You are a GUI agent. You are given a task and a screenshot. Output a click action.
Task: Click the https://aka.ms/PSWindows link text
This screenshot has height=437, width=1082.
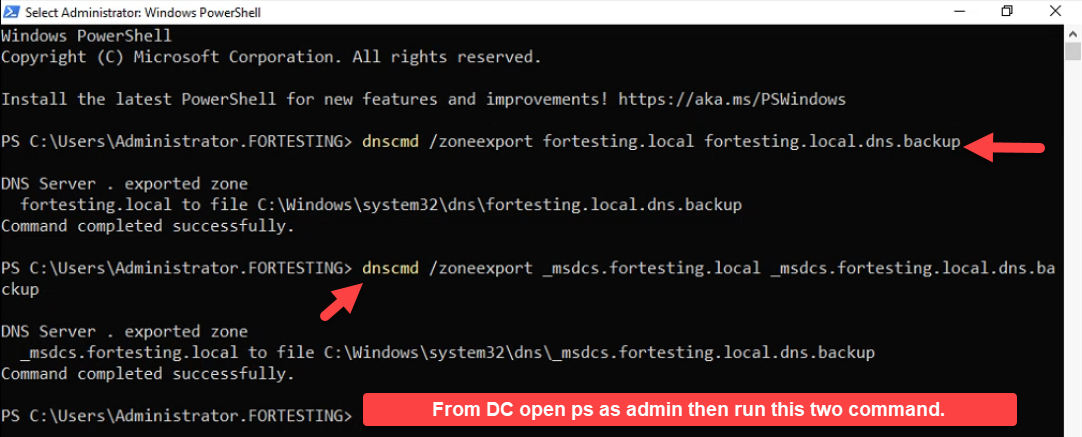click(731, 99)
